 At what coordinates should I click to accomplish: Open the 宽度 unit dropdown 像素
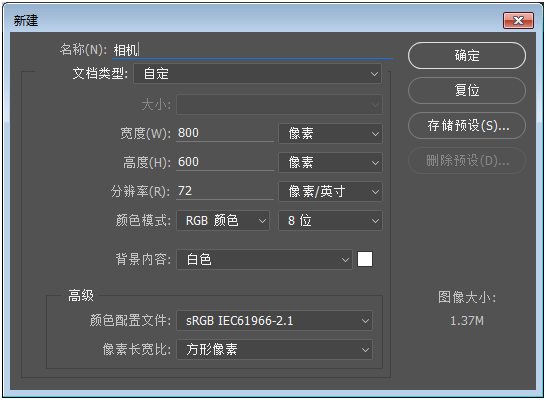[330, 133]
